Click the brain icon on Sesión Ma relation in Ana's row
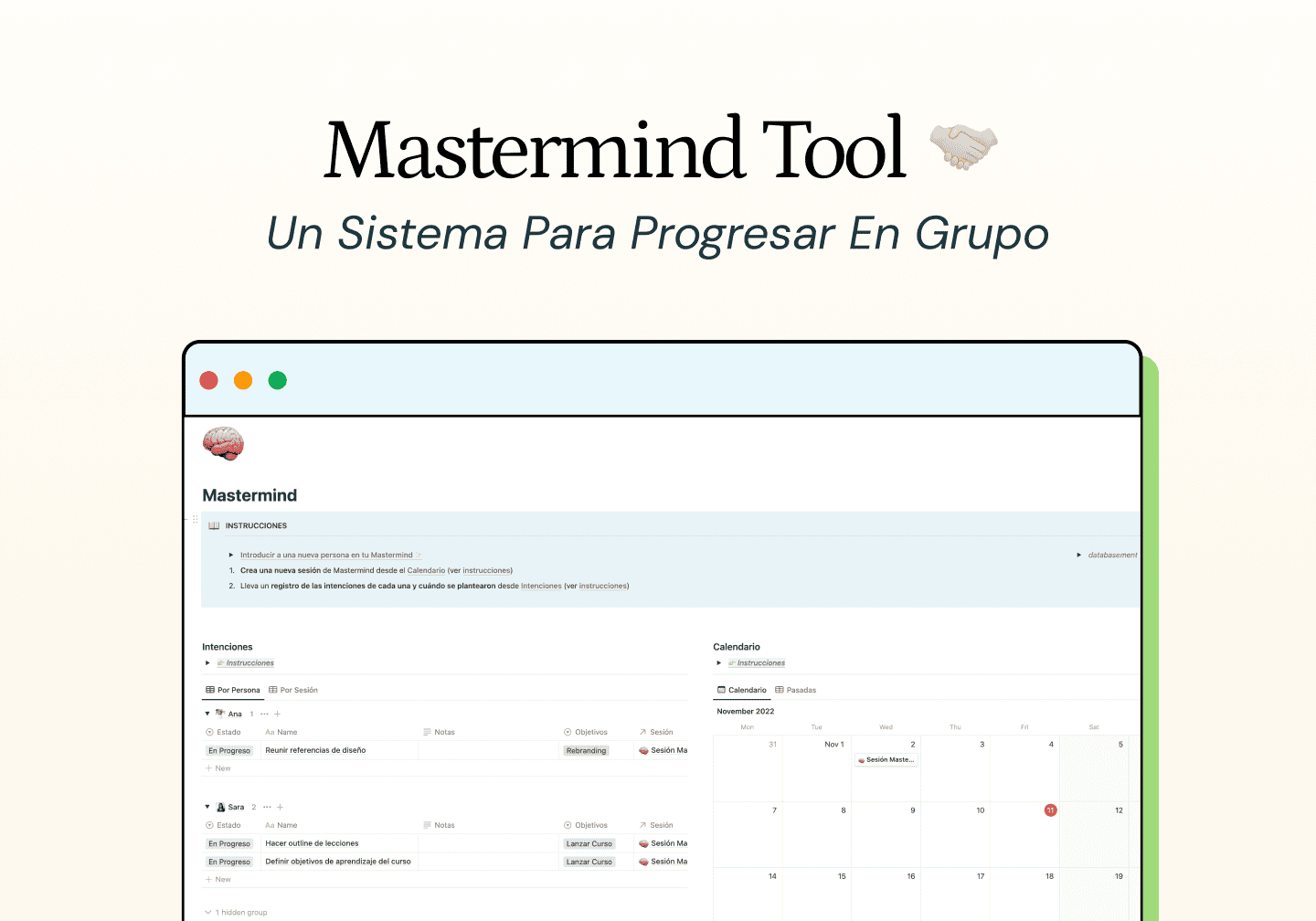Screen dimensions: 1316x921 click(x=643, y=750)
